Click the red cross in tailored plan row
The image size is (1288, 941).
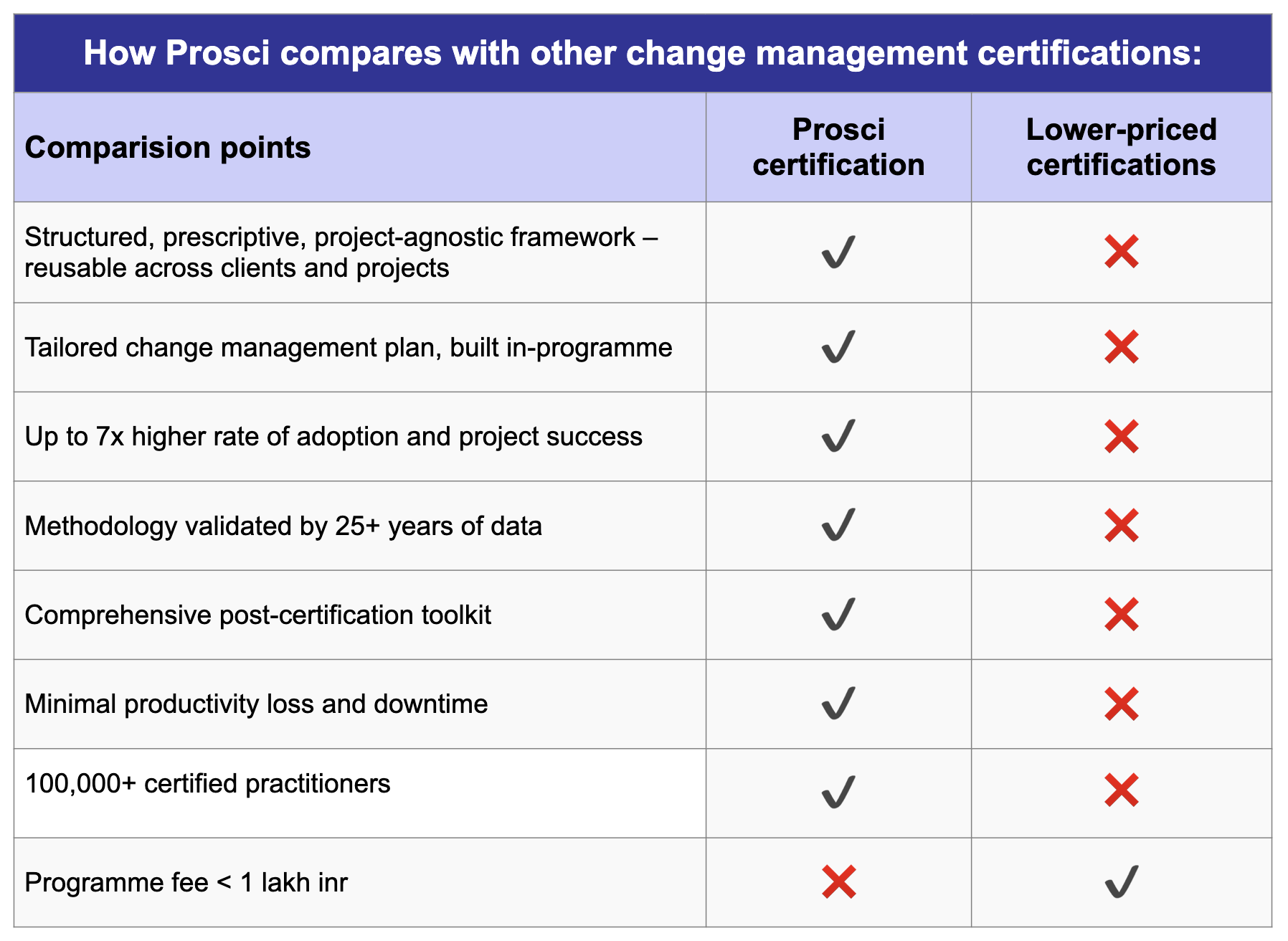point(1122,347)
